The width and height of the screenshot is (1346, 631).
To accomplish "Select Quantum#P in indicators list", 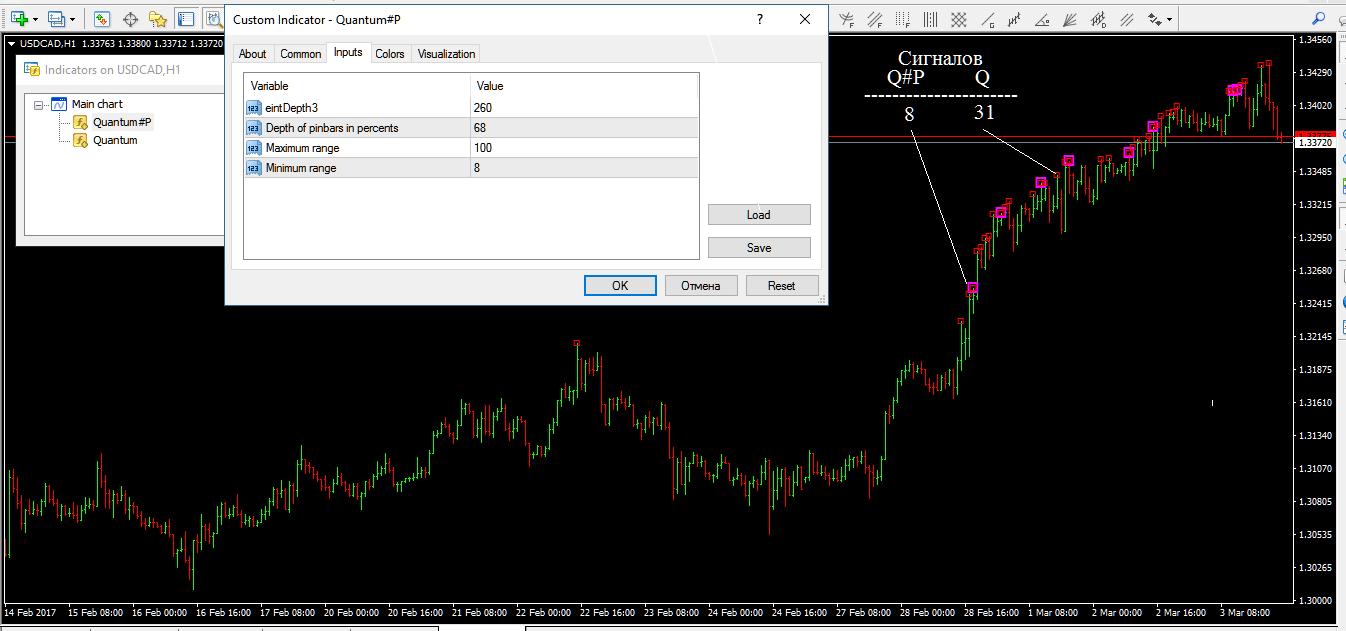I will coord(122,122).
